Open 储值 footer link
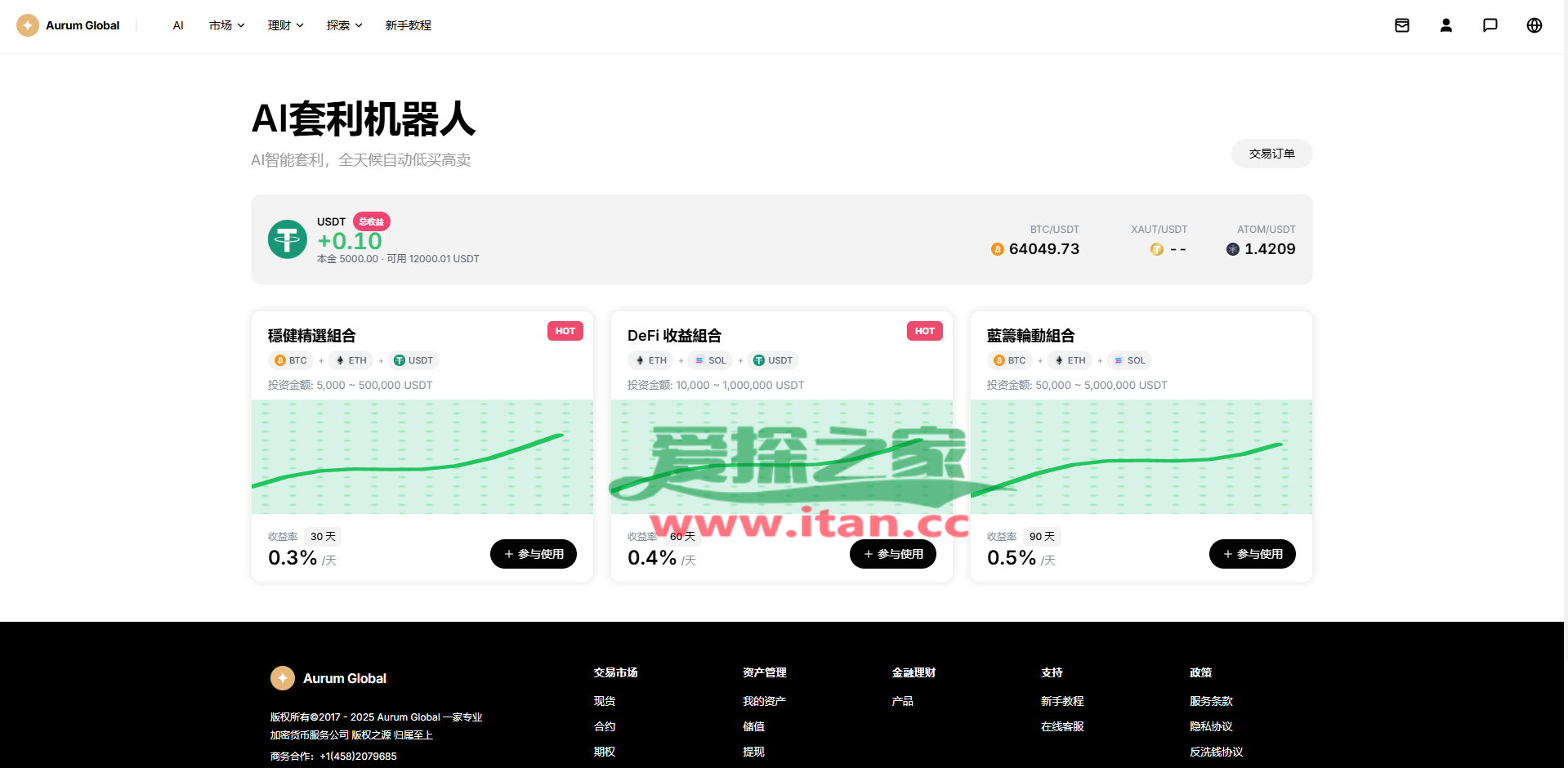1568x768 pixels. pyautogui.click(x=754, y=726)
